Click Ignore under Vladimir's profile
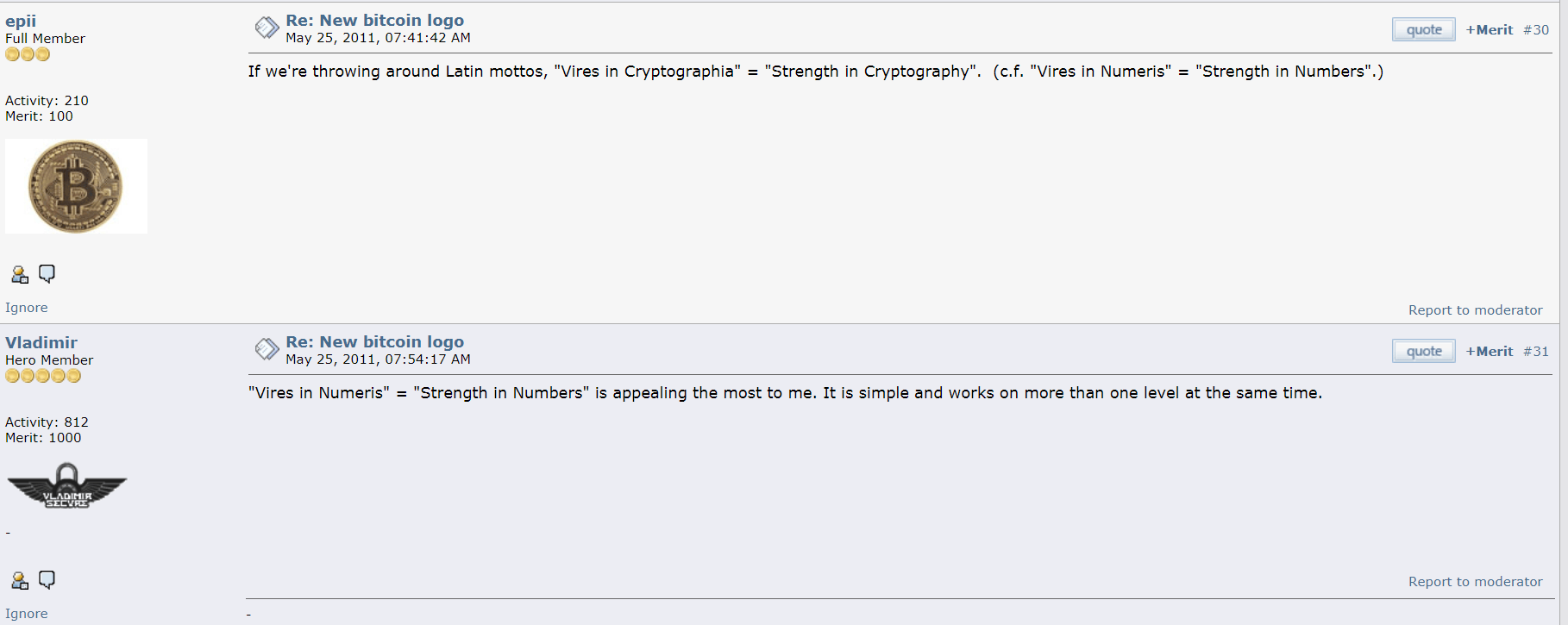This screenshot has width=1568, height=625. [x=27, y=614]
